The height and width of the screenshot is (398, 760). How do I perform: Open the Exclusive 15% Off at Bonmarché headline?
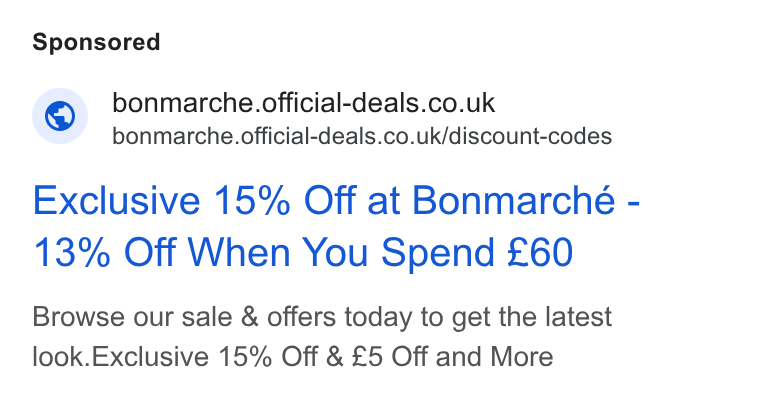336,200
